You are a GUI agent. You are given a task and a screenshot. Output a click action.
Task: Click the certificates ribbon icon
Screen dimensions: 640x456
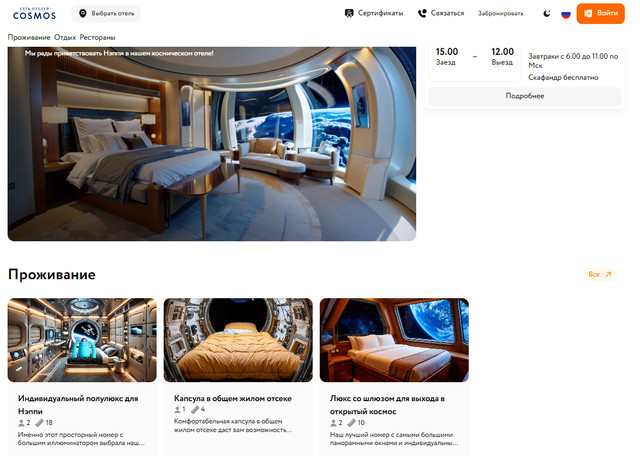tap(349, 13)
